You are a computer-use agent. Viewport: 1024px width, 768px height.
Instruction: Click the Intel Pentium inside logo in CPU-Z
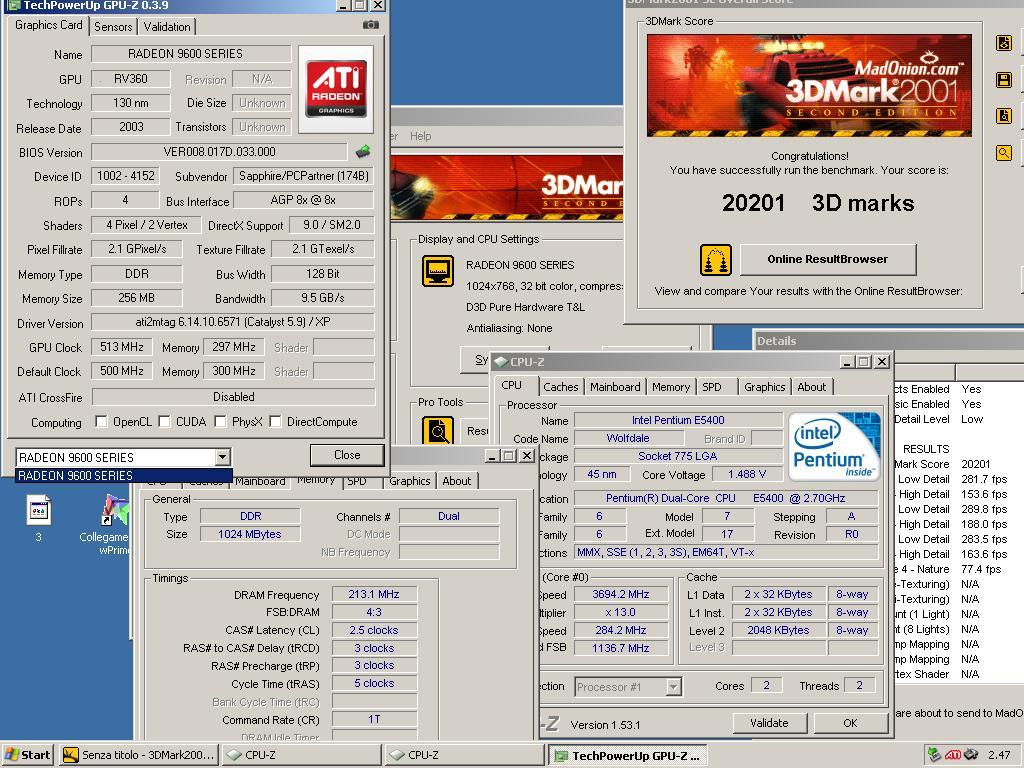(833, 447)
